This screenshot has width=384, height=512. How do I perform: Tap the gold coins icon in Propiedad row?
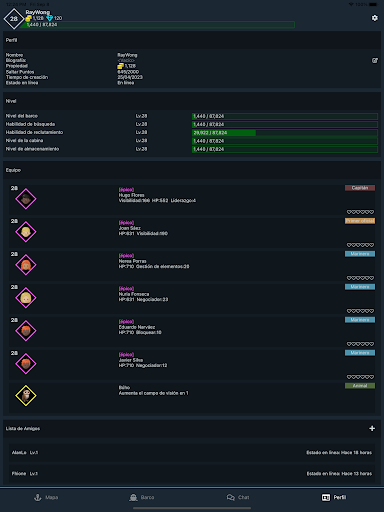(x=121, y=66)
